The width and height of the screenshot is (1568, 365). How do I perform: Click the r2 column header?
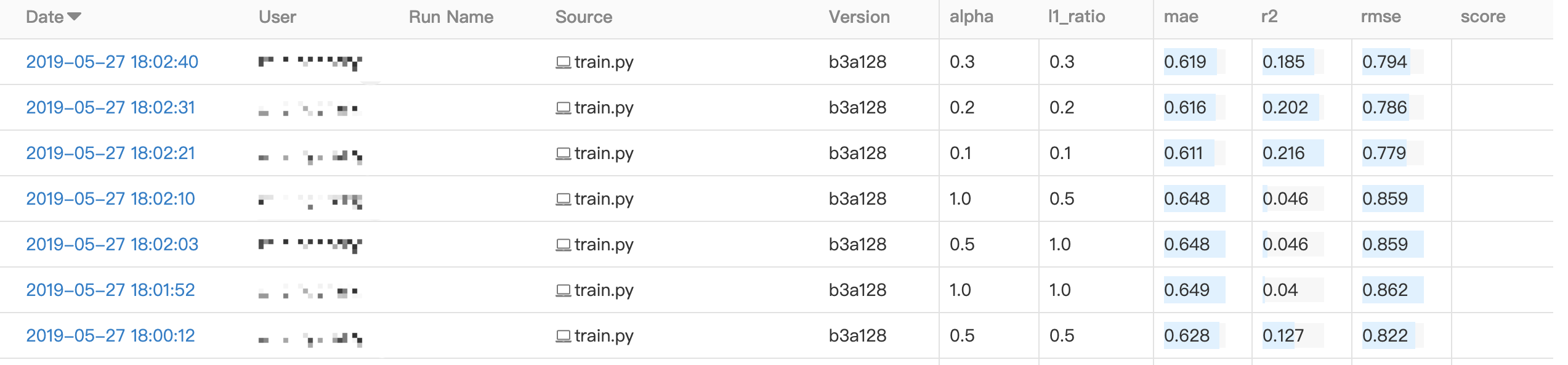1269,17
